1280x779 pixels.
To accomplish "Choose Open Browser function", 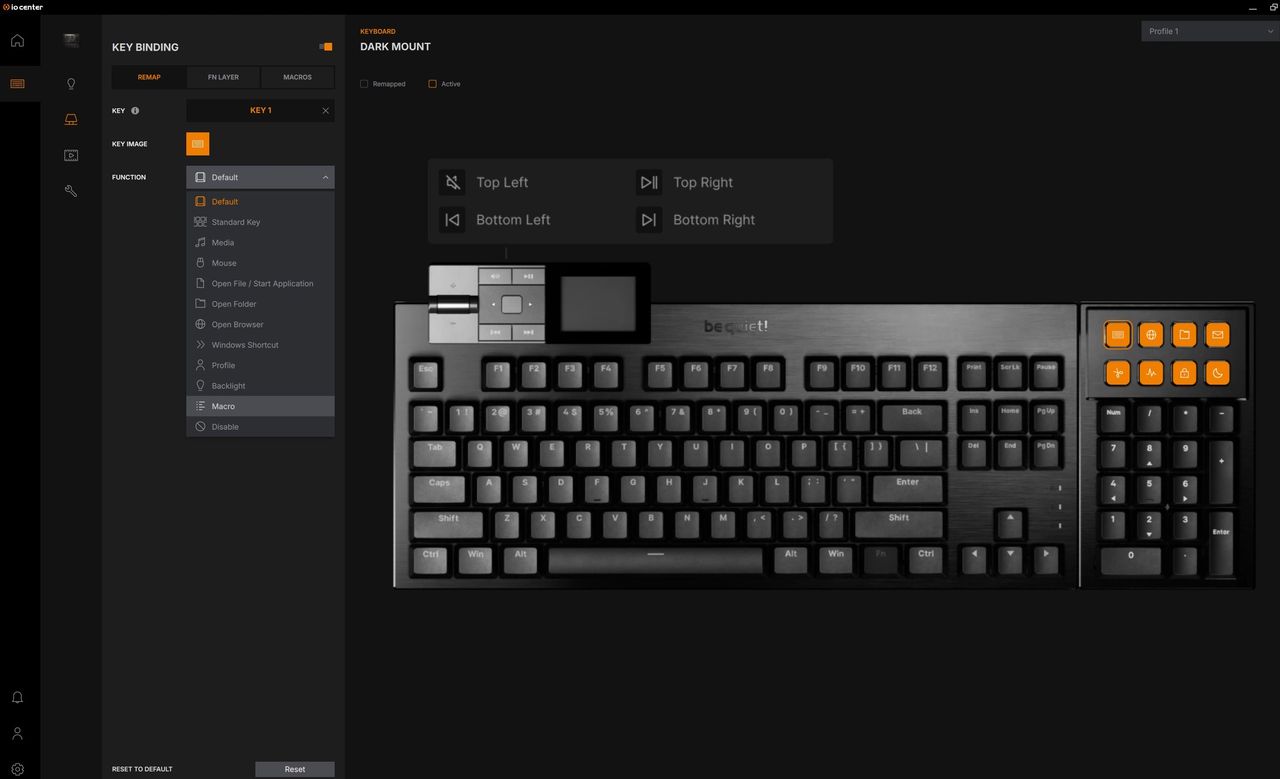I will [260, 325].
